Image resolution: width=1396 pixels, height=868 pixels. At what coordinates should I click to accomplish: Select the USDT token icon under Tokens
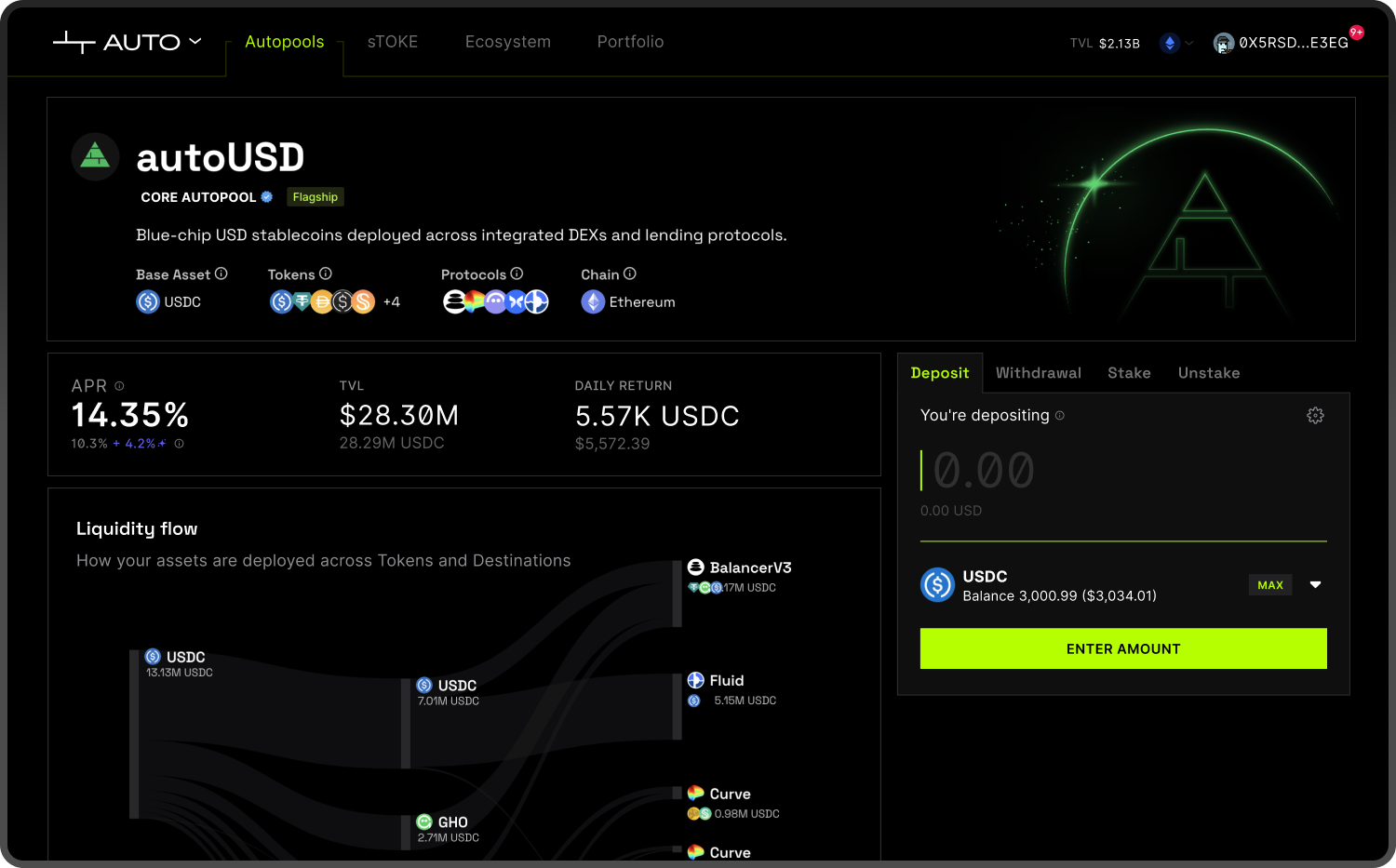[302, 301]
